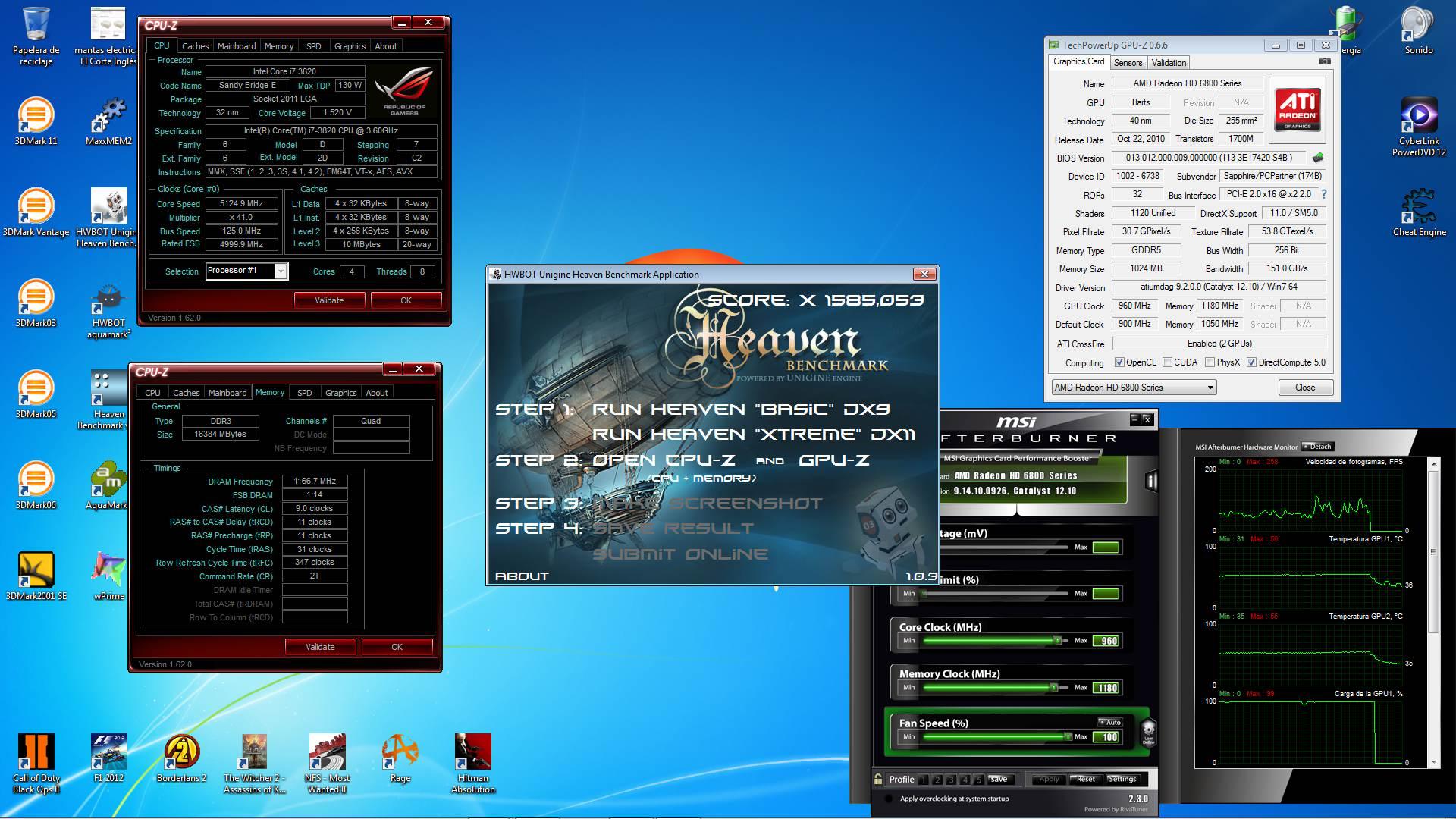Click the Fan Speed slider handle
The image size is (1456, 819).
[1068, 736]
